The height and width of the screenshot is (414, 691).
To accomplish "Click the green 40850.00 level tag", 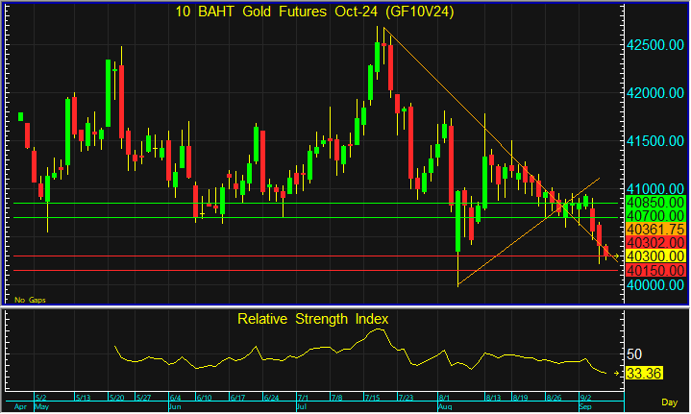I will click(x=655, y=203).
